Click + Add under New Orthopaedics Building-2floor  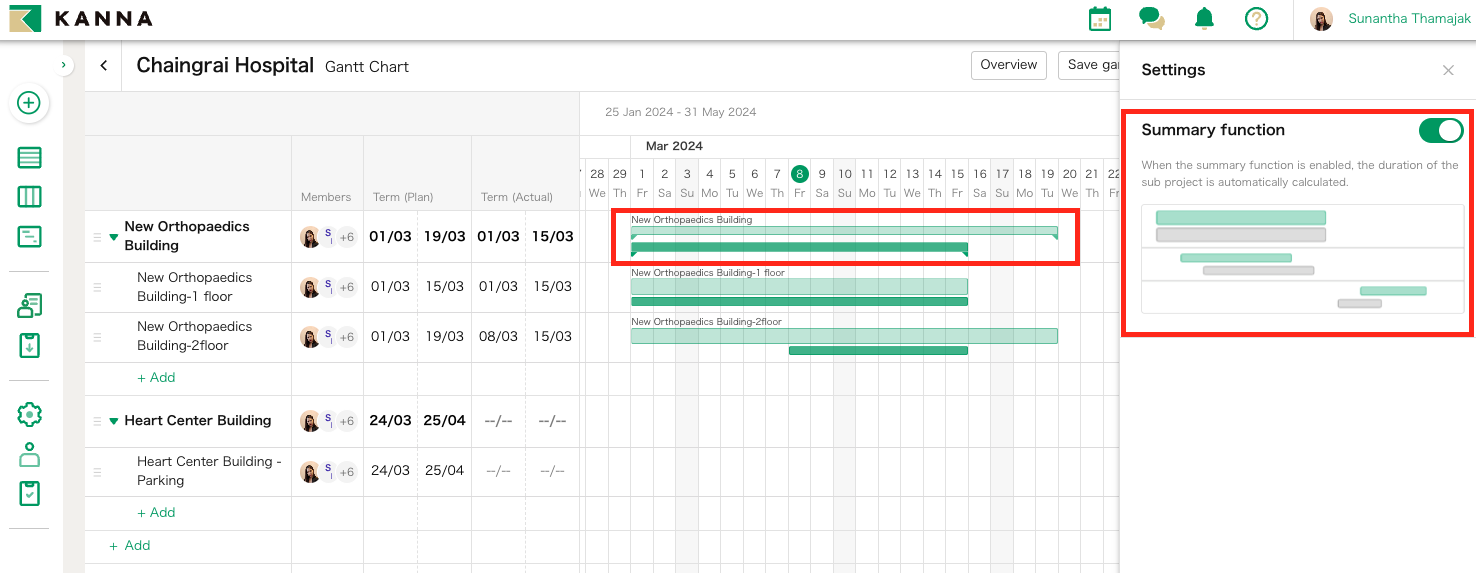click(156, 378)
